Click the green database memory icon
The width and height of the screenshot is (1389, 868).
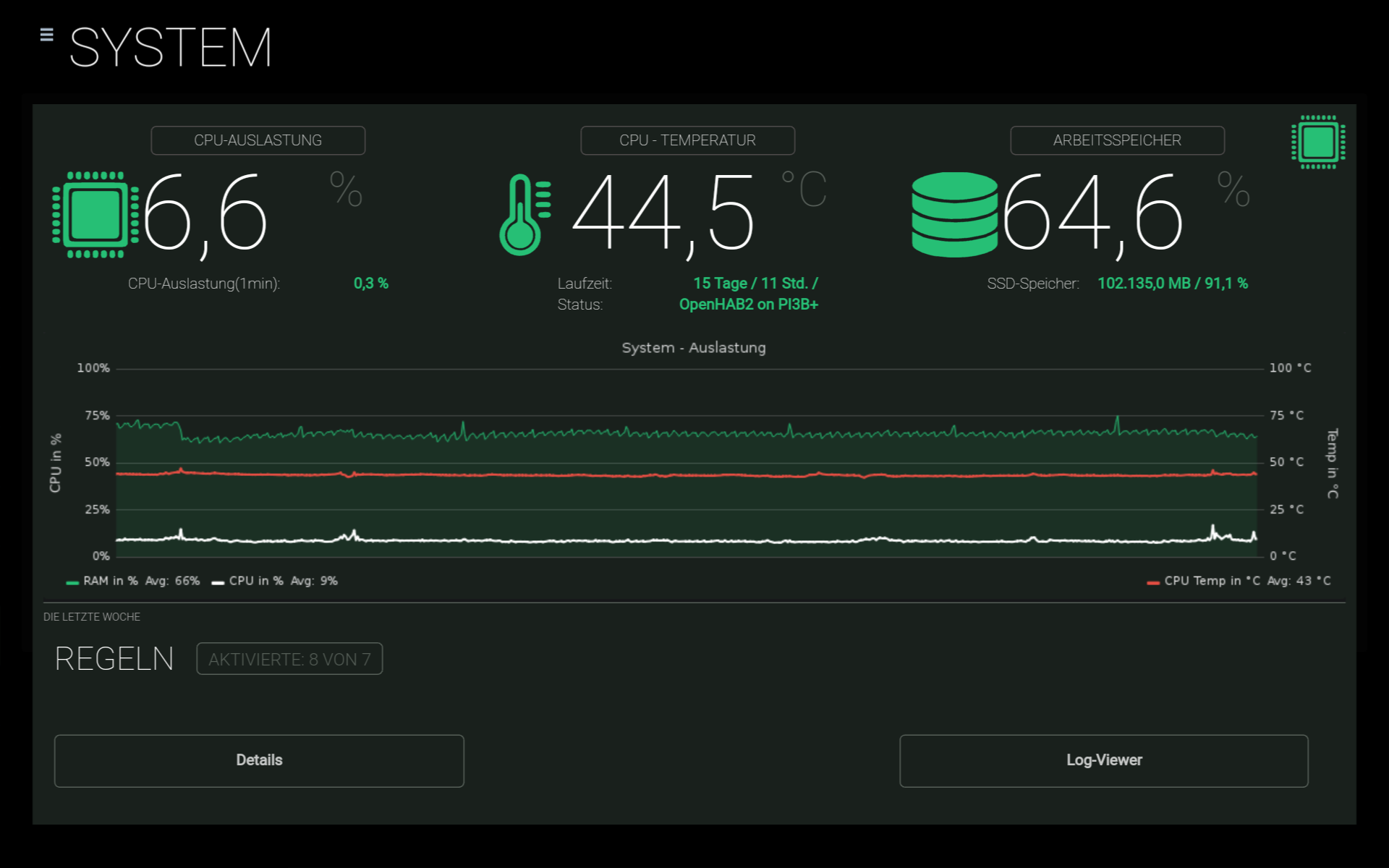(x=954, y=215)
